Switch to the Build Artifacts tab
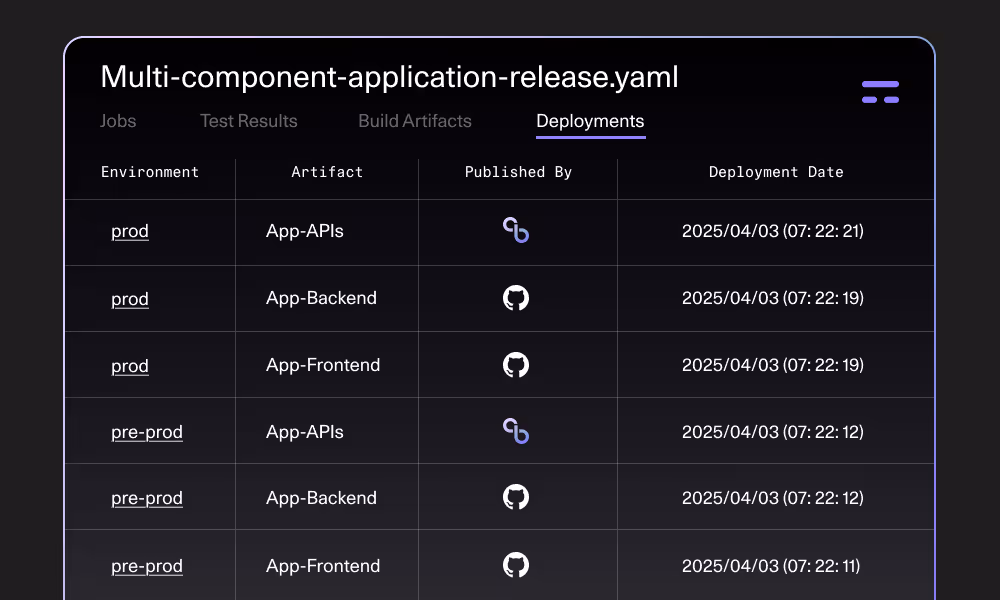Image resolution: width=1000 pixels, height=600 pixels. [414, 121]
